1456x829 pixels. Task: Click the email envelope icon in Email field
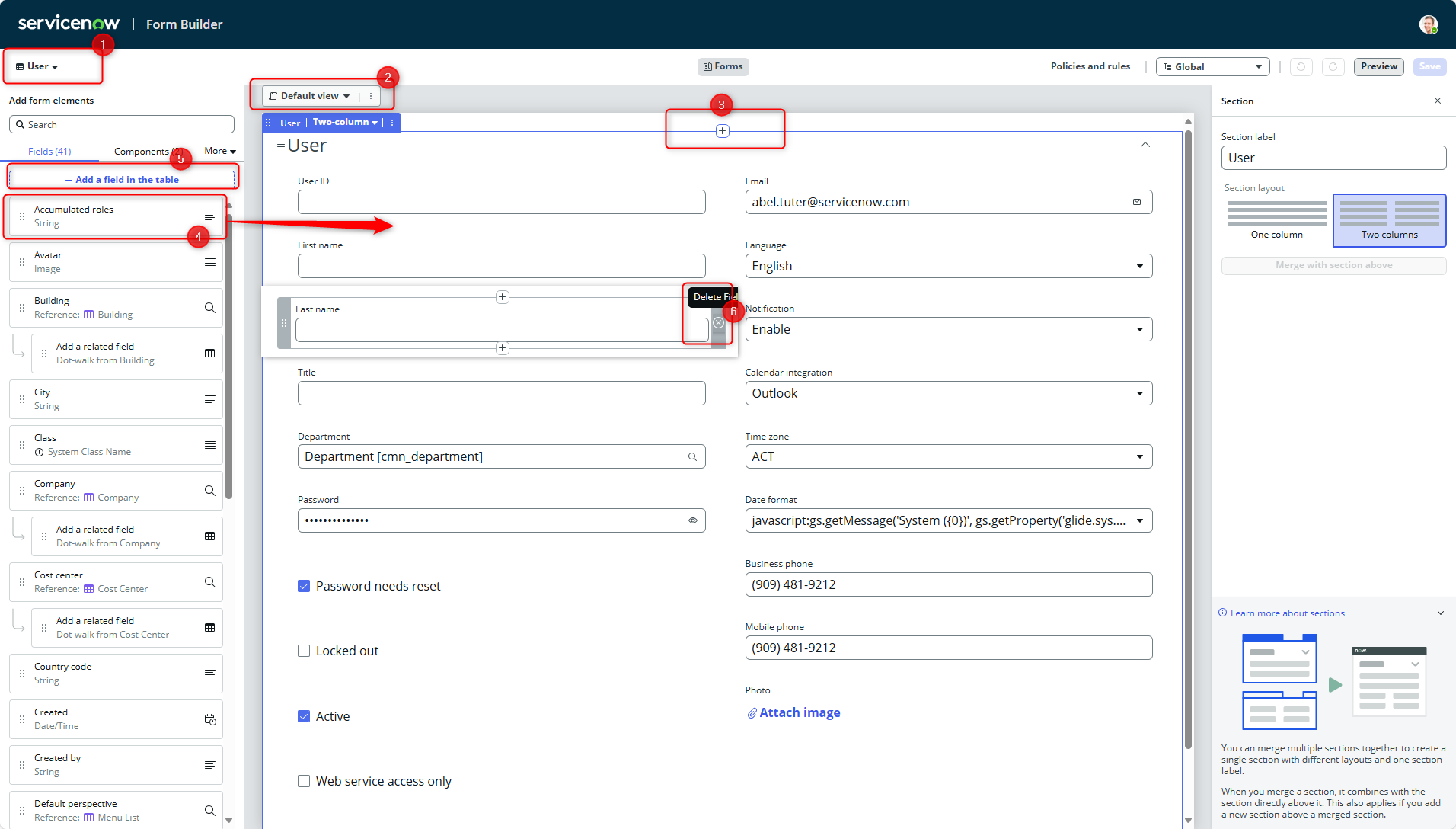(1137, 203)
